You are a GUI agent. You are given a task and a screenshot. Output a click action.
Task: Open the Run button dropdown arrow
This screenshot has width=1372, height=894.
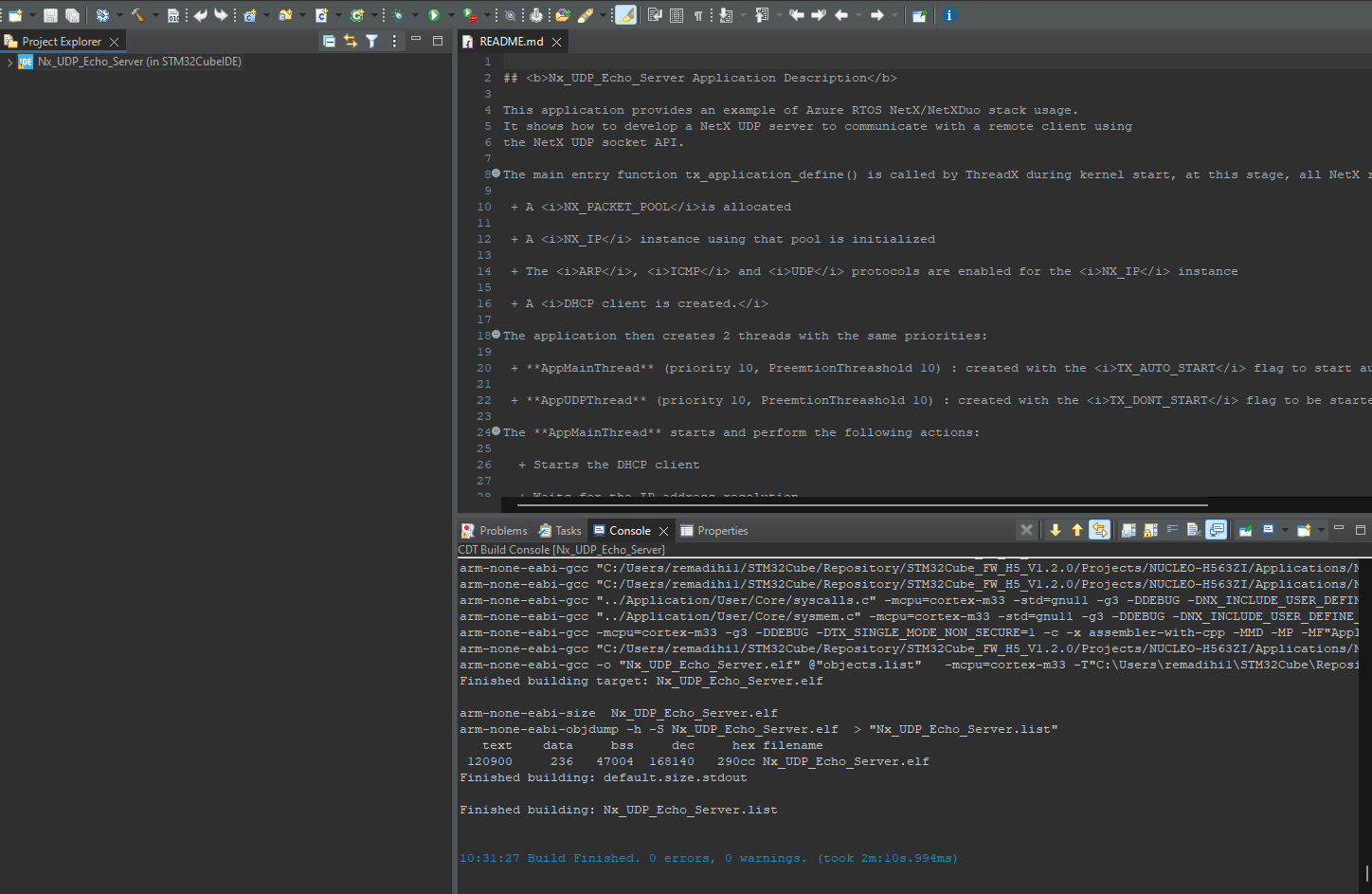tap(450, 15)
